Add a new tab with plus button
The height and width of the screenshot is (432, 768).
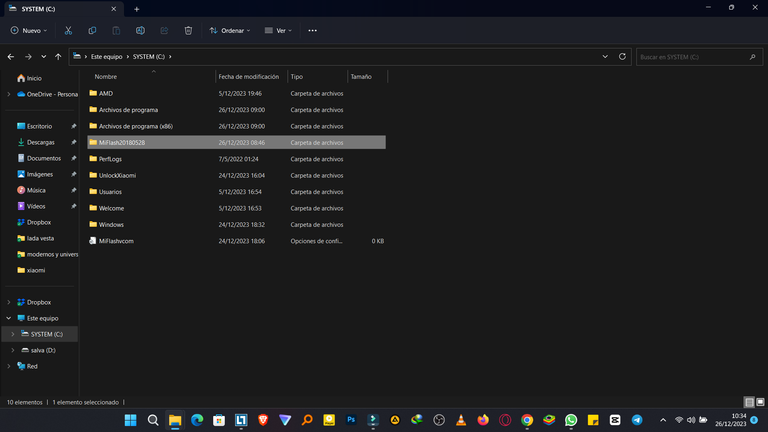(136, 9)
